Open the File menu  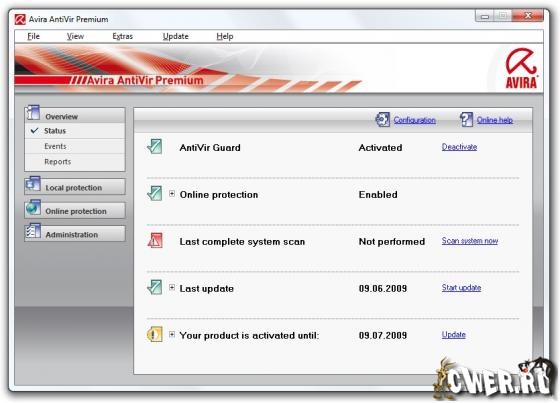coord(33,36)
